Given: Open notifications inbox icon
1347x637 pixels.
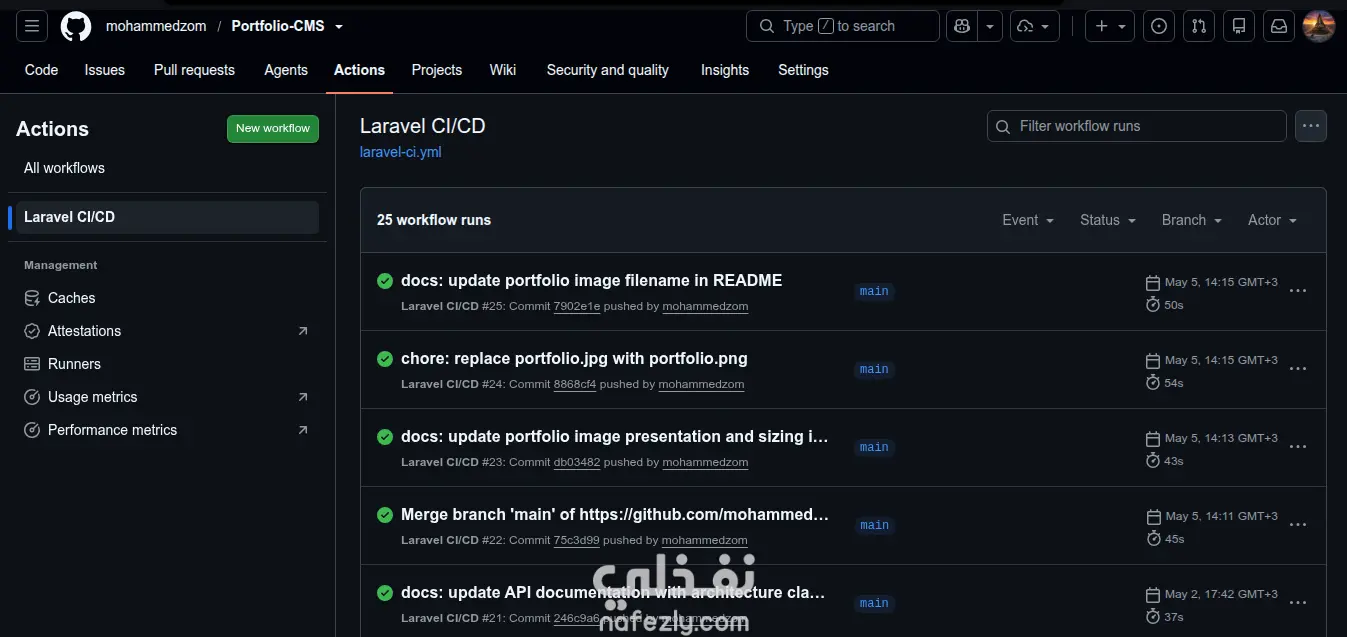Looking at the screenshot, I should coord(1279,26).
